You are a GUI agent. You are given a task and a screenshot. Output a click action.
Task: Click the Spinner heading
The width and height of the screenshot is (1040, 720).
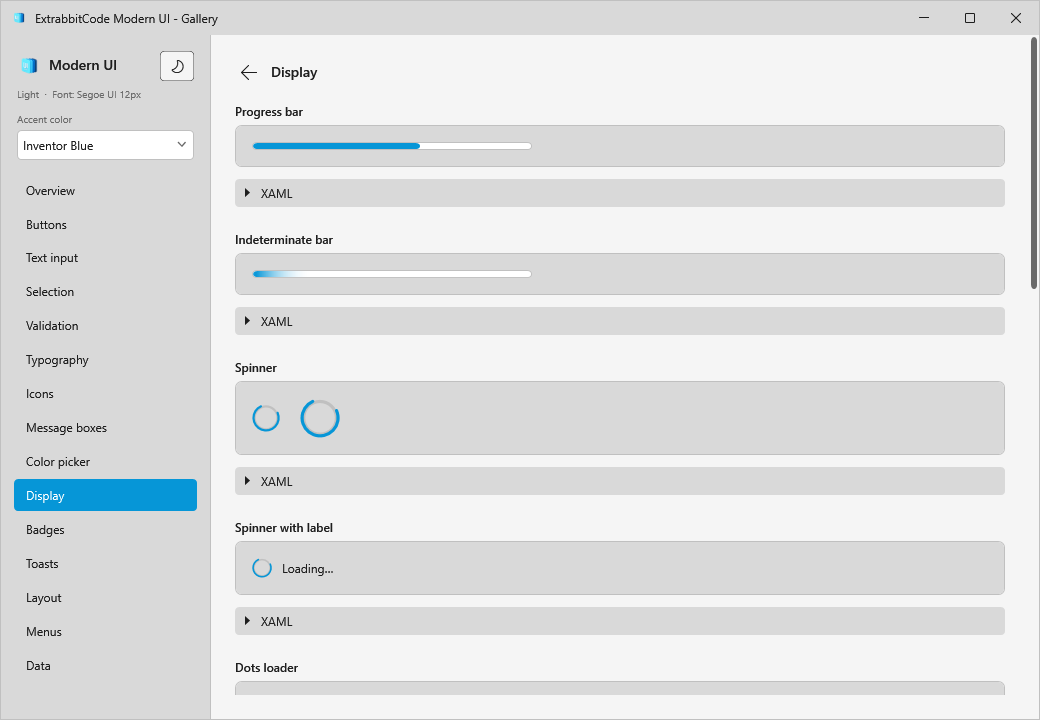pos(255,368)
